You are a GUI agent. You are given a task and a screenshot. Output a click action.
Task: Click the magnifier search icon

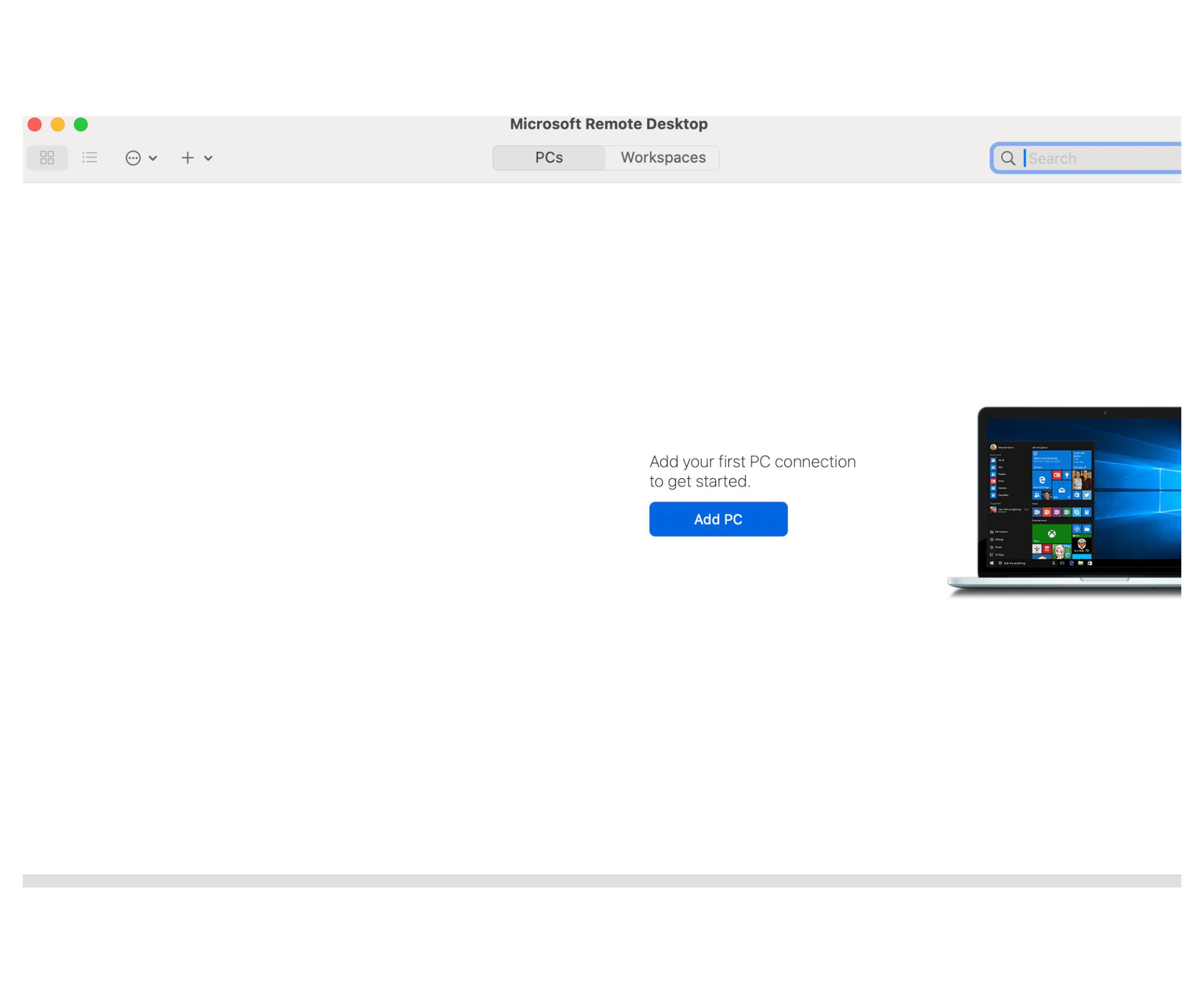tap(1008, 158)
